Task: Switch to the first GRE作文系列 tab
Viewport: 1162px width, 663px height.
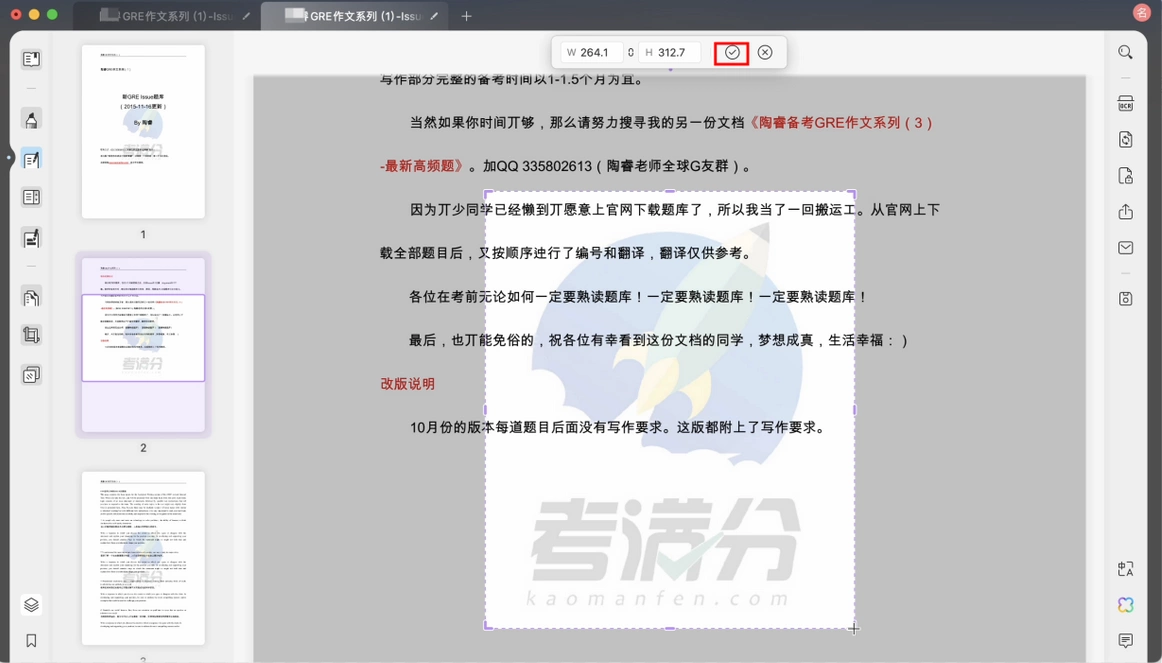Action: (x=167, y=16)
